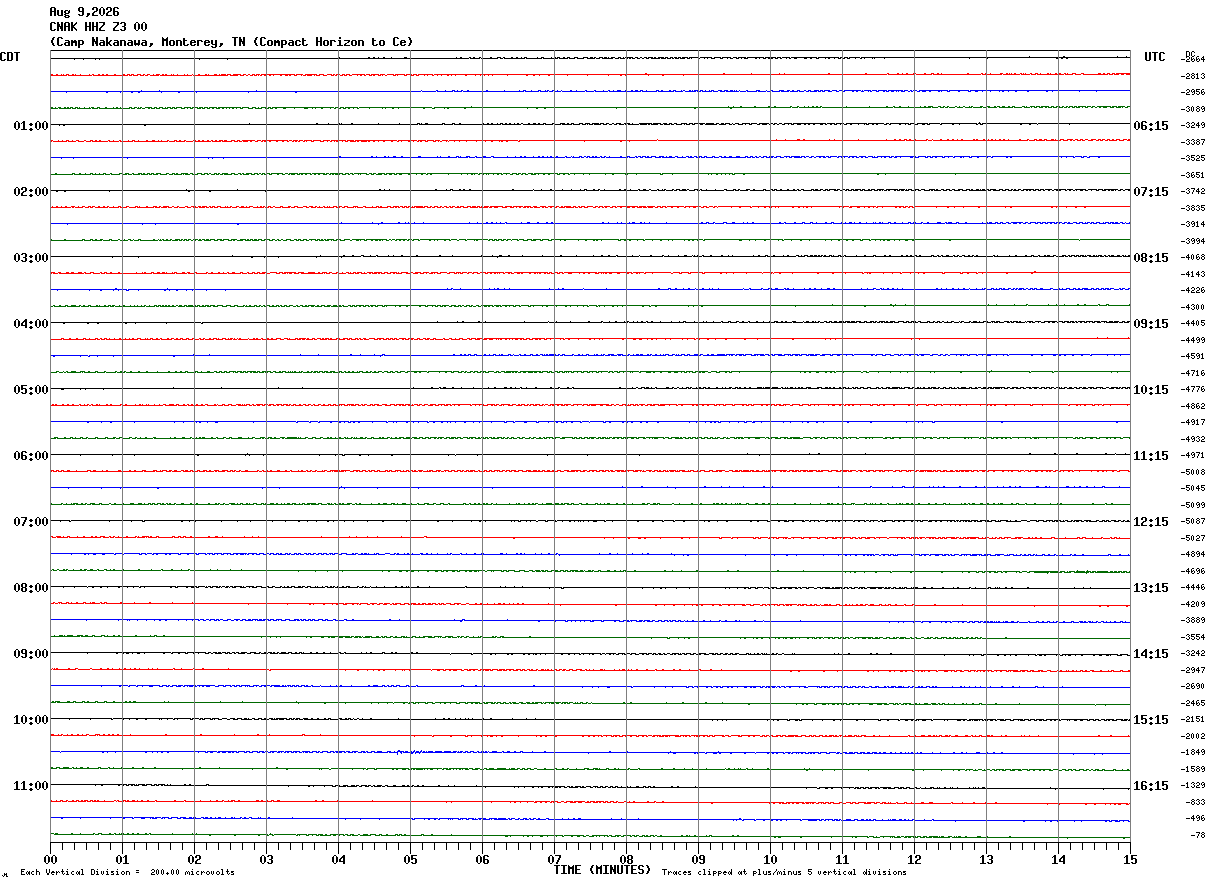The width and height of the screenshot is (1210, 886).
Task: Click the 16:15 UTC row label
Action: click(1150, 786)
